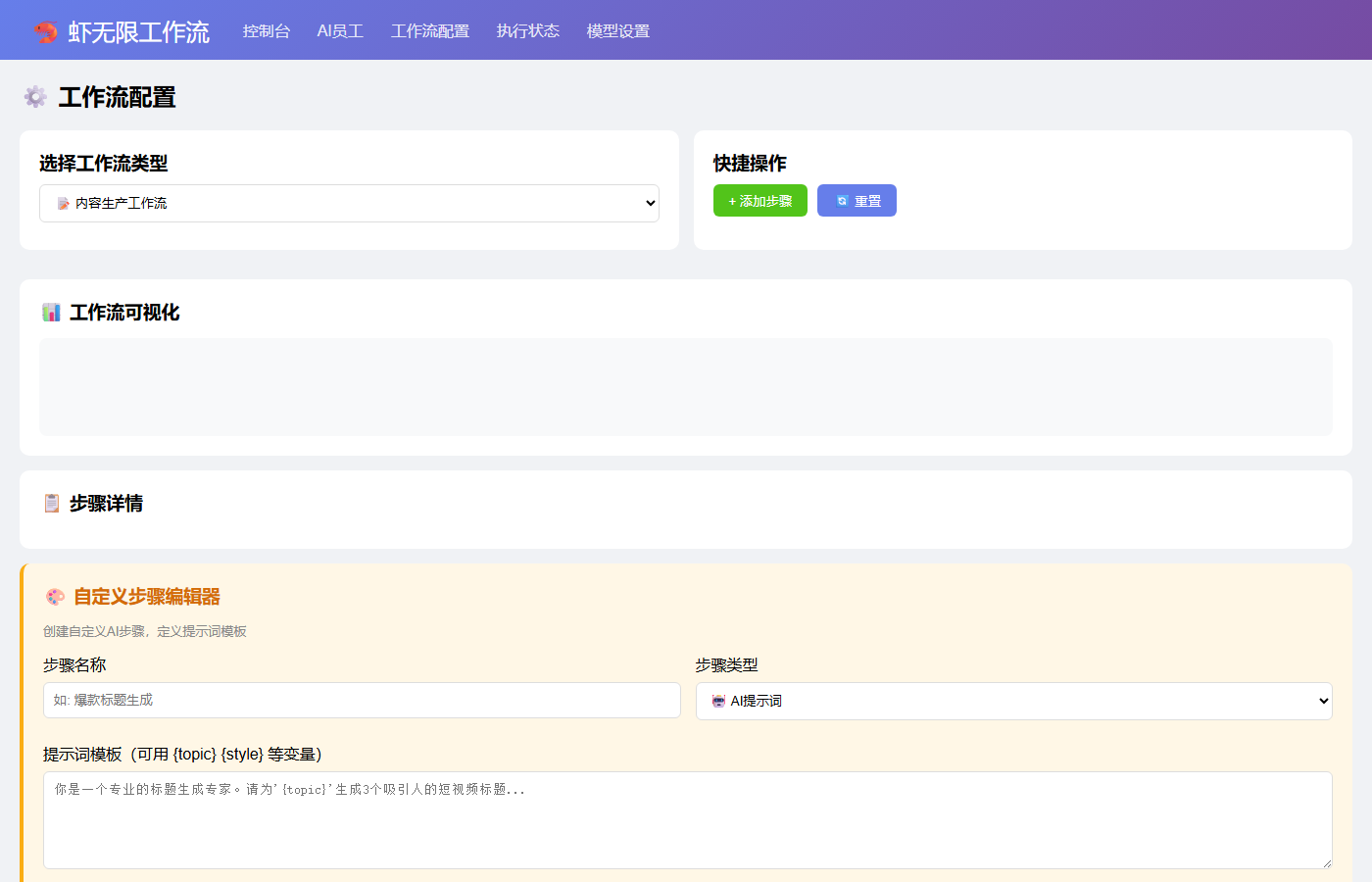Focus the 步骤名称 input field

(362, 700)
